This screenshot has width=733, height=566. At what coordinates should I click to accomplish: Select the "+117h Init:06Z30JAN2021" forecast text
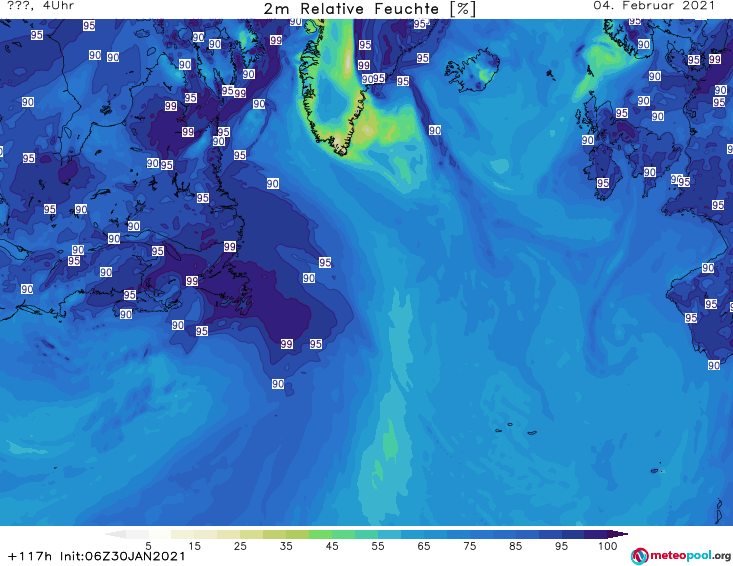[97, 556]
